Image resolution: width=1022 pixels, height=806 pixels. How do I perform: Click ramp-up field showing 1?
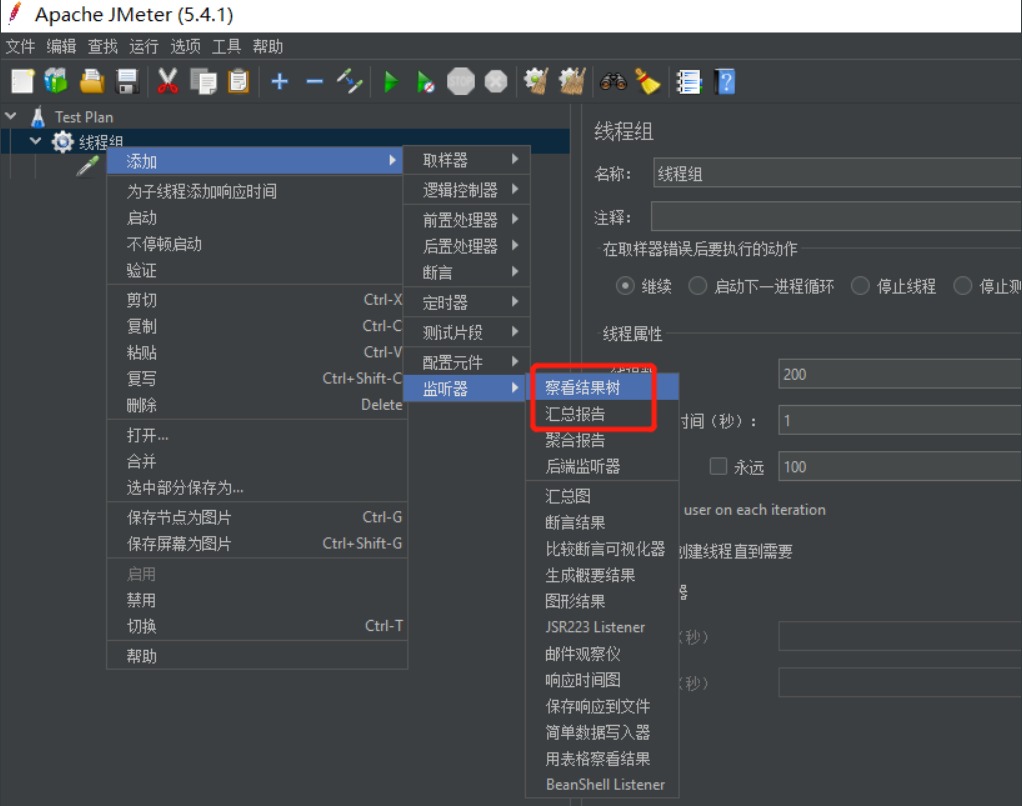coord(900,420)
